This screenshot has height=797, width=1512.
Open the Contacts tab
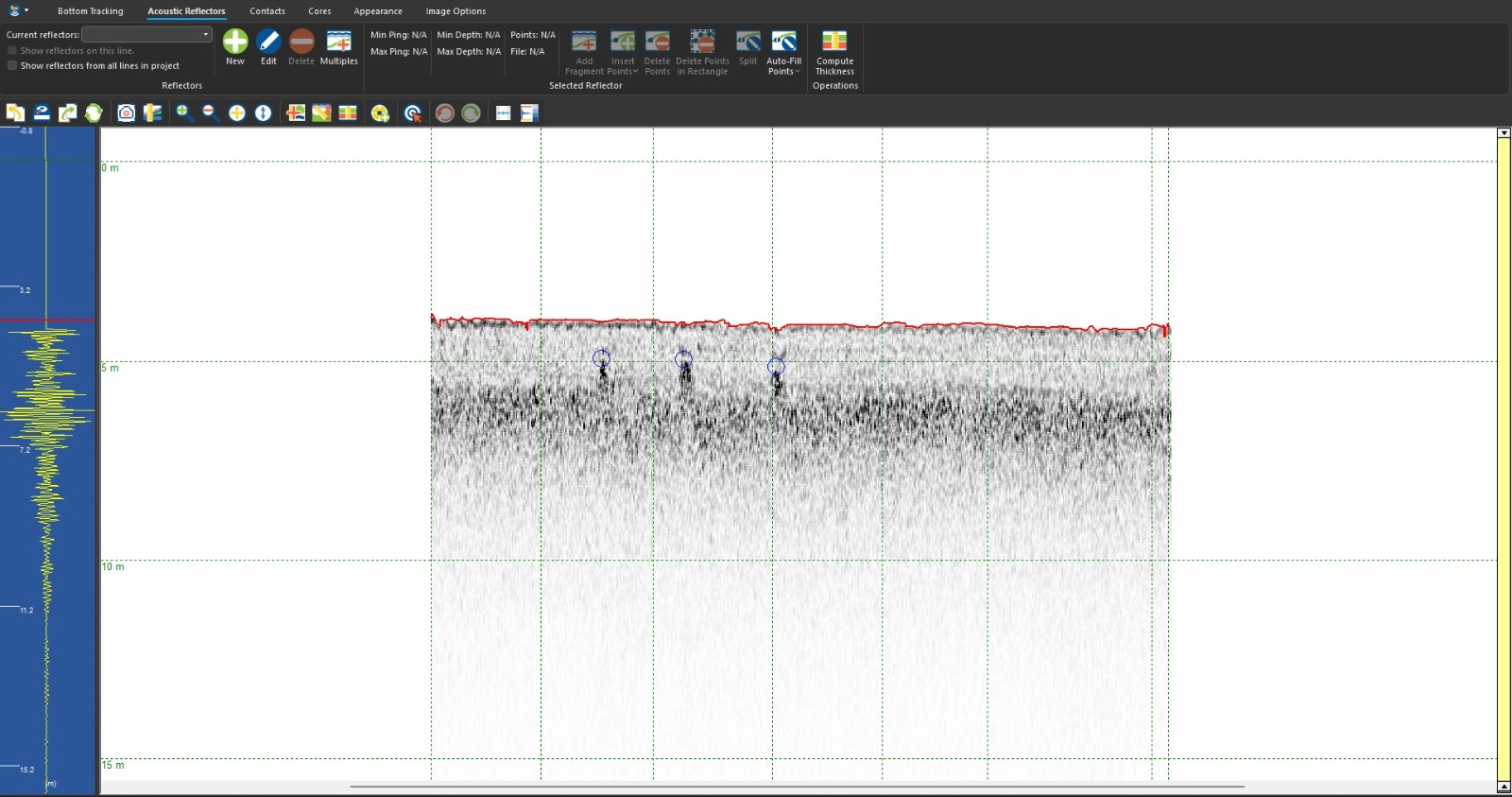tap(267, 11)
